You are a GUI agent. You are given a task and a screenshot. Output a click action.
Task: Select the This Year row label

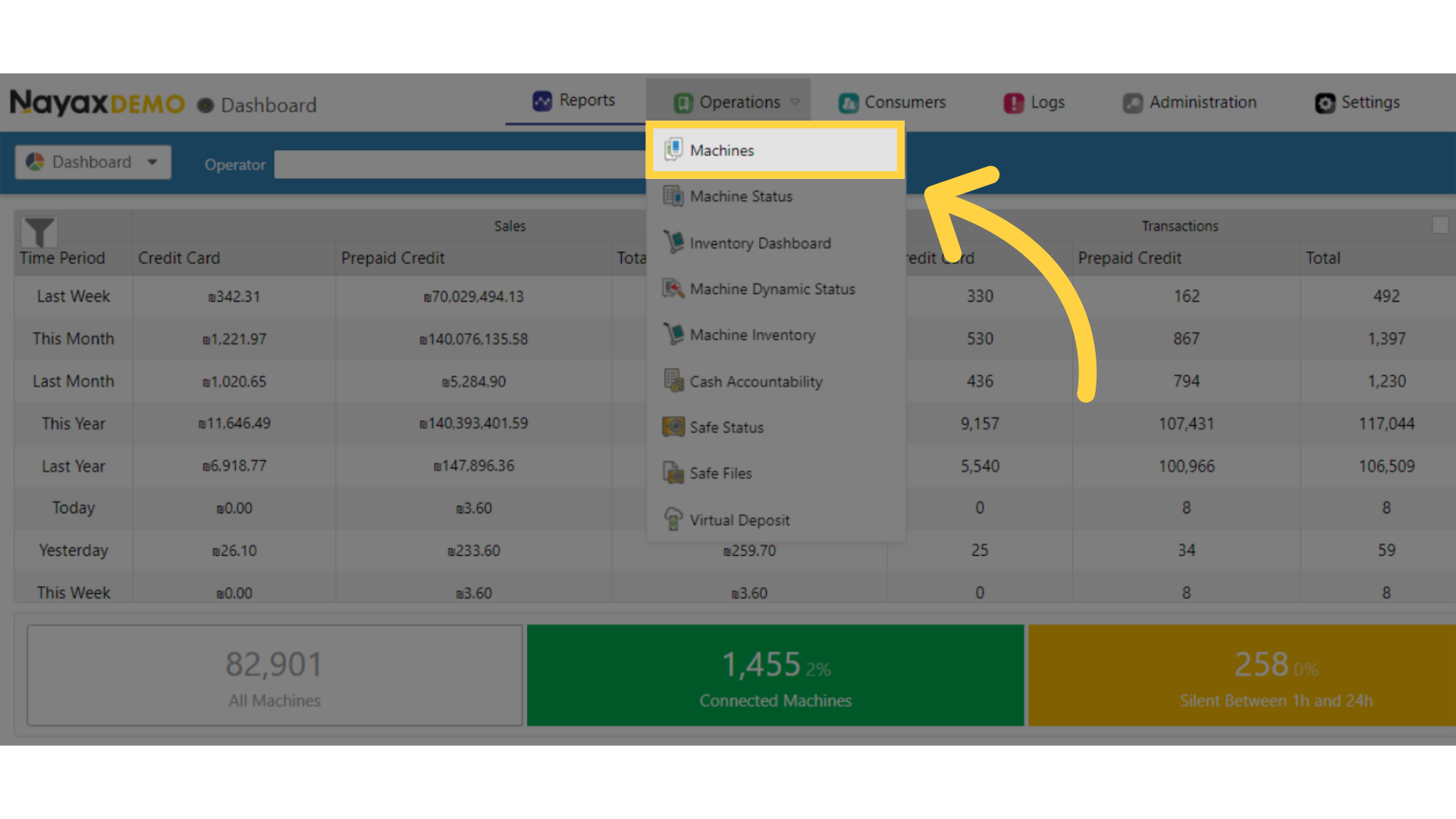(x=74, y=424)
